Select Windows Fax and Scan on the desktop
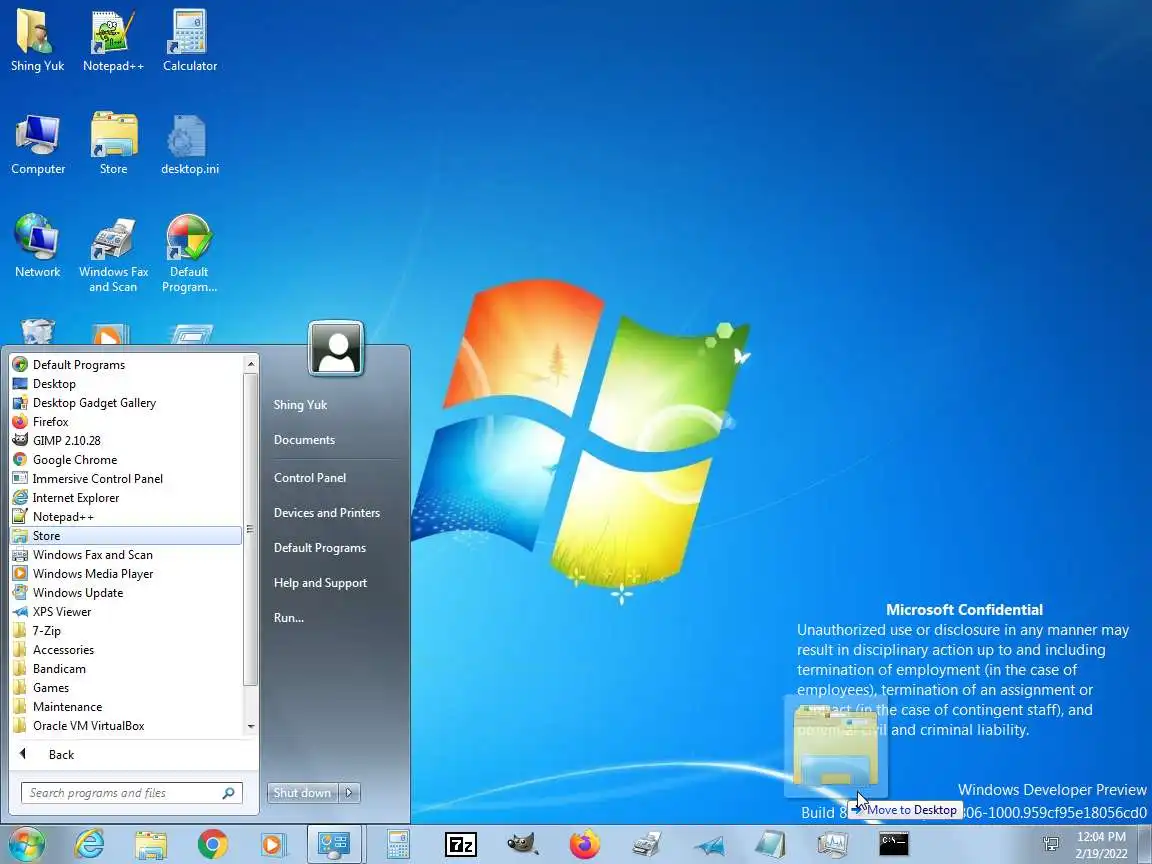Screen dimensions: 1152x864 click(113, 253)
